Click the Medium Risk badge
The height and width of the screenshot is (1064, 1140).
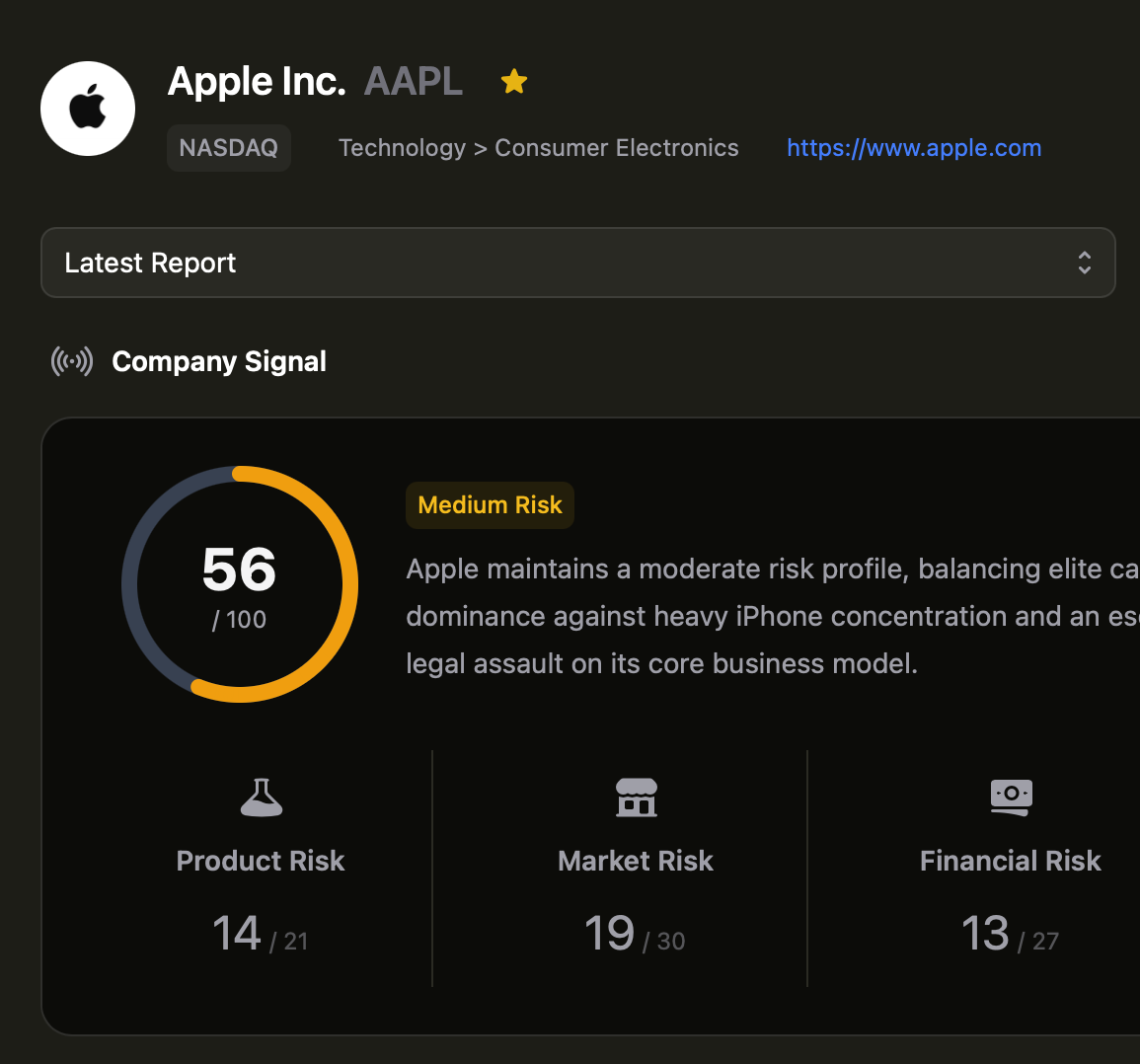tap(490, 505)
